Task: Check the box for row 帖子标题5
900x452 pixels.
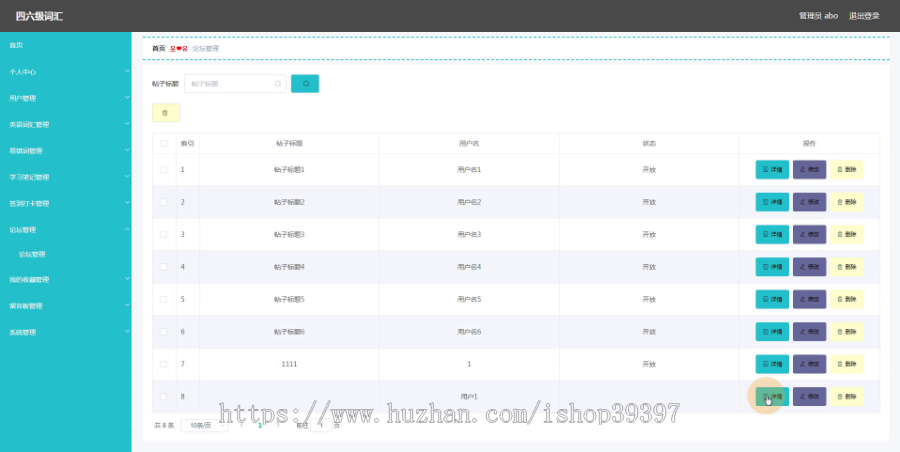Action: point(164,299)
